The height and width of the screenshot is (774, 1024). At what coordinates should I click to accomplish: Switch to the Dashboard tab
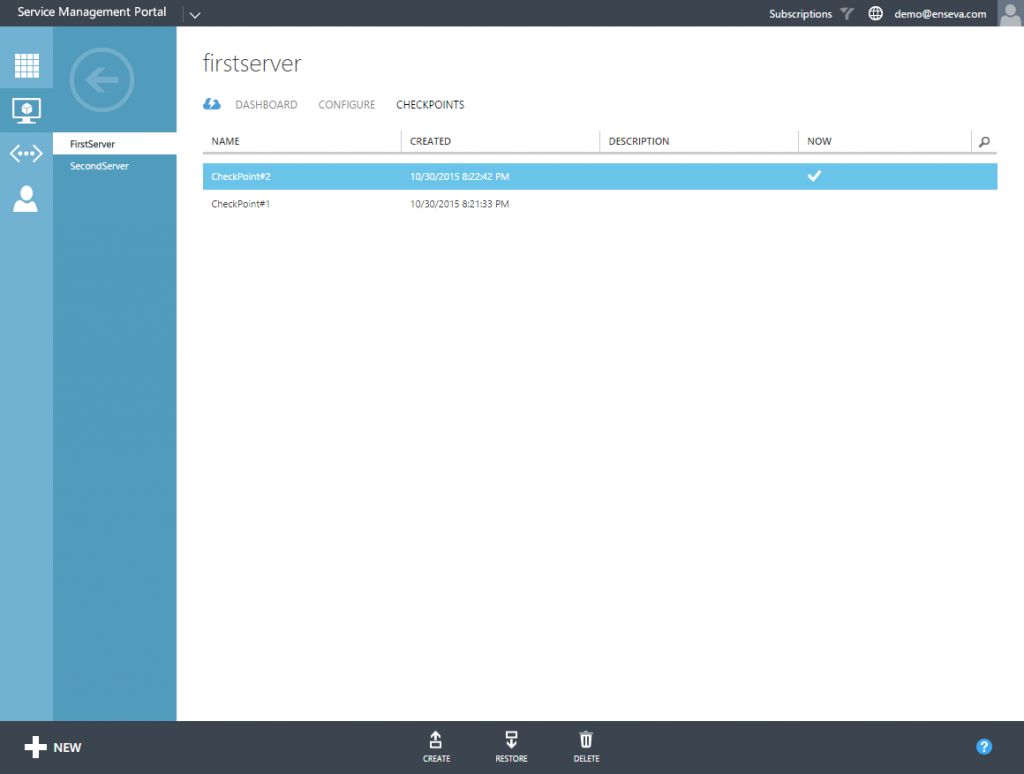266,105
